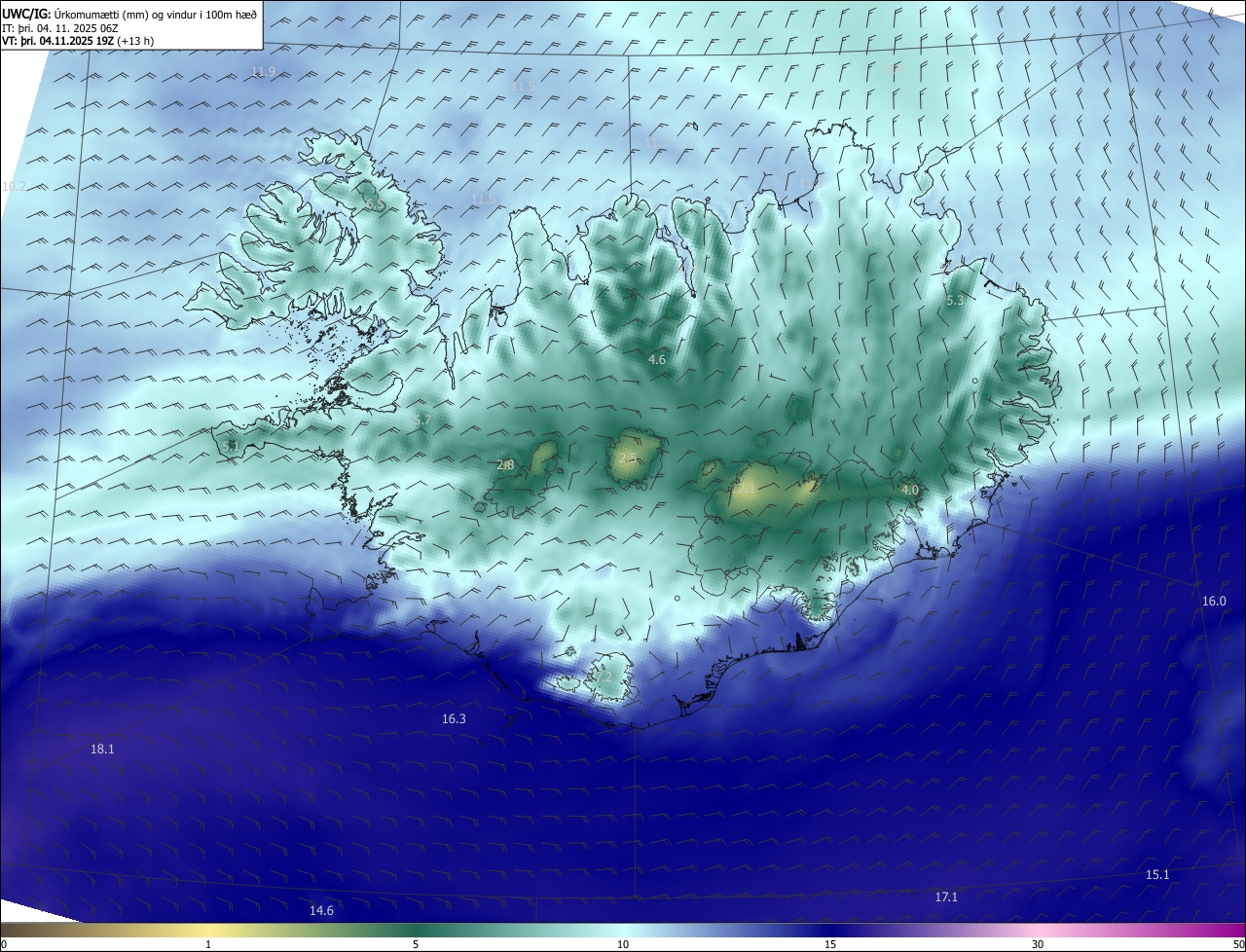Select the 8.9 value label
The image size is (1246, 952).
click(x=893, y=70)
